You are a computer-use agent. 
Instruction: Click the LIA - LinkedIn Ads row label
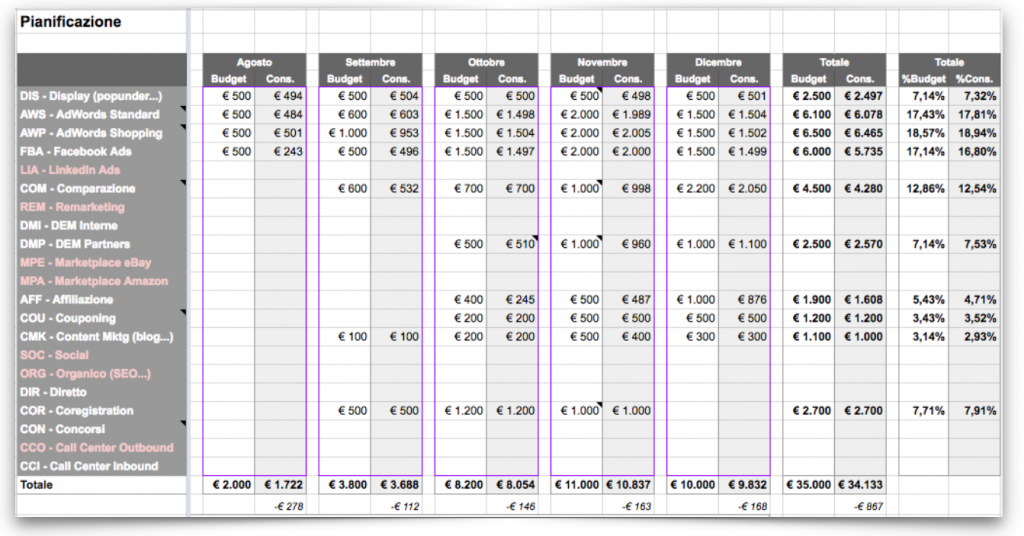[70, 170]
